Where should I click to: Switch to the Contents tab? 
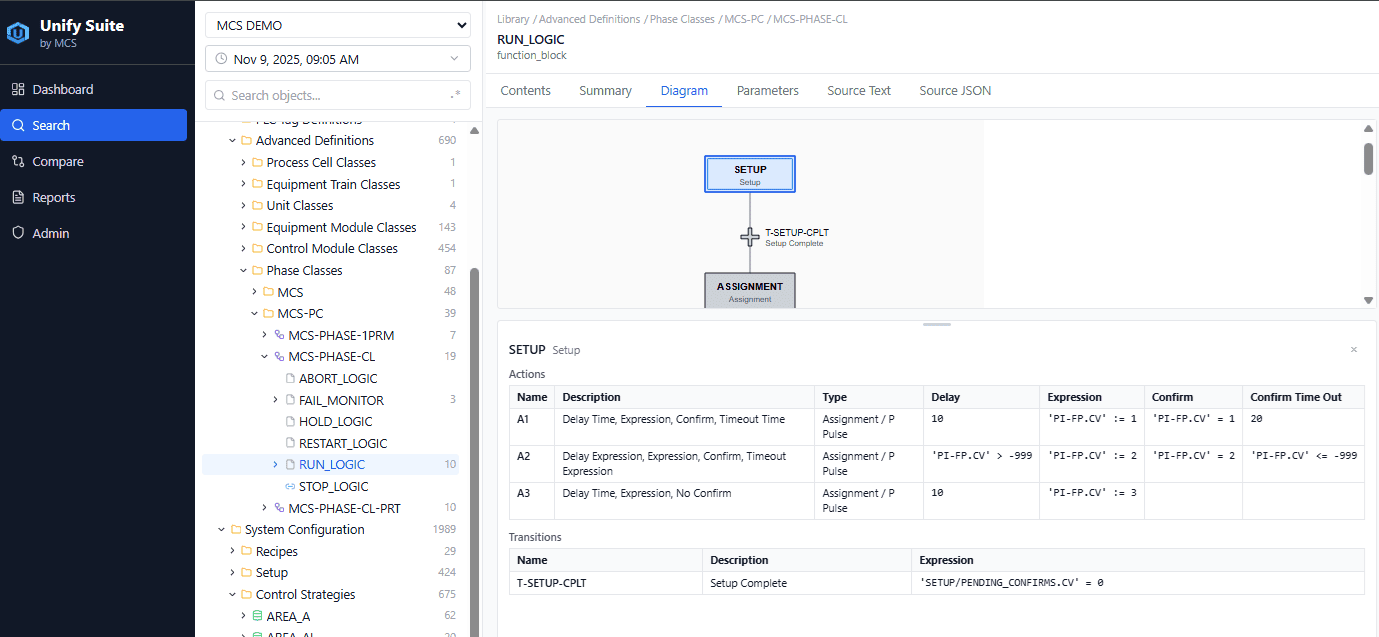tap(526, 90)
